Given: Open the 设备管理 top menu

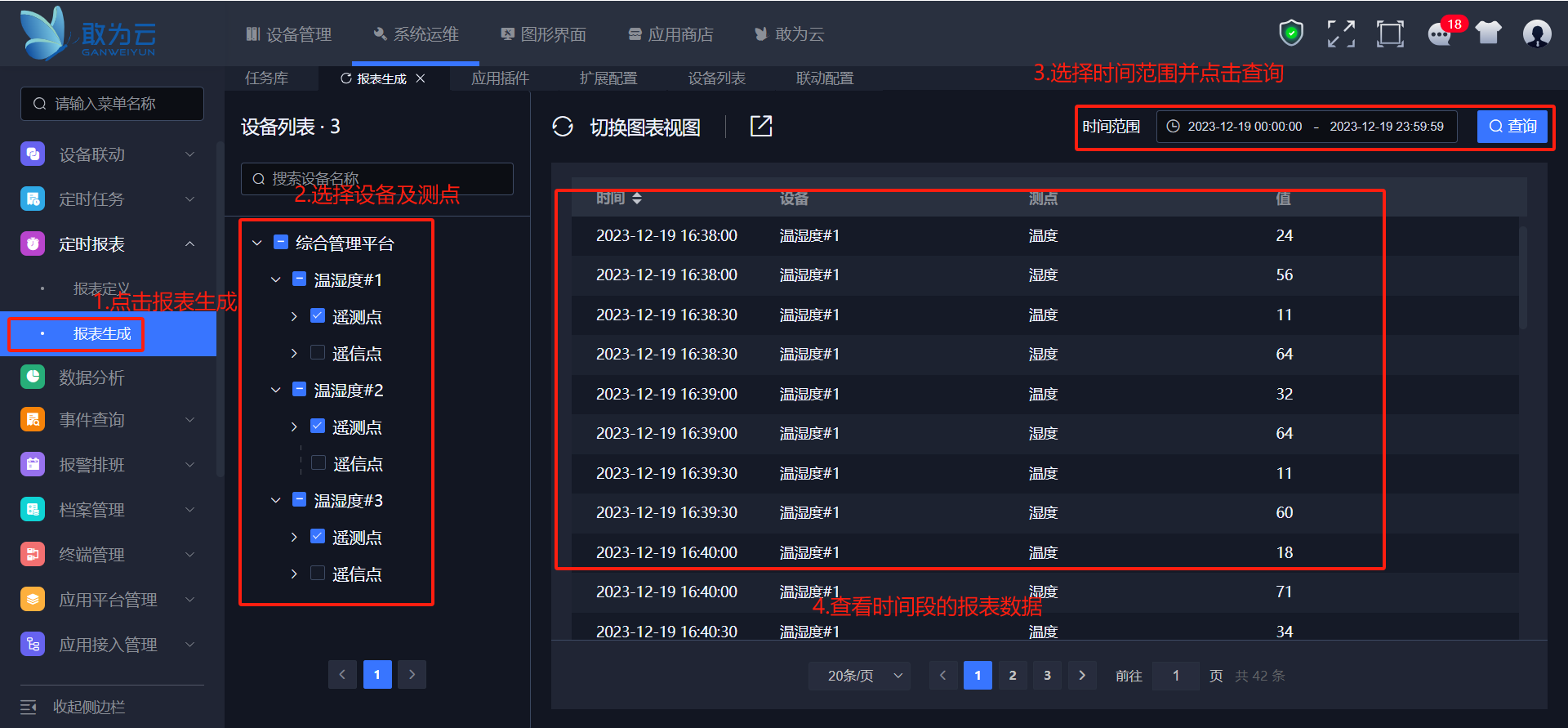Looking at the screenshot, I should coord(288,34).
